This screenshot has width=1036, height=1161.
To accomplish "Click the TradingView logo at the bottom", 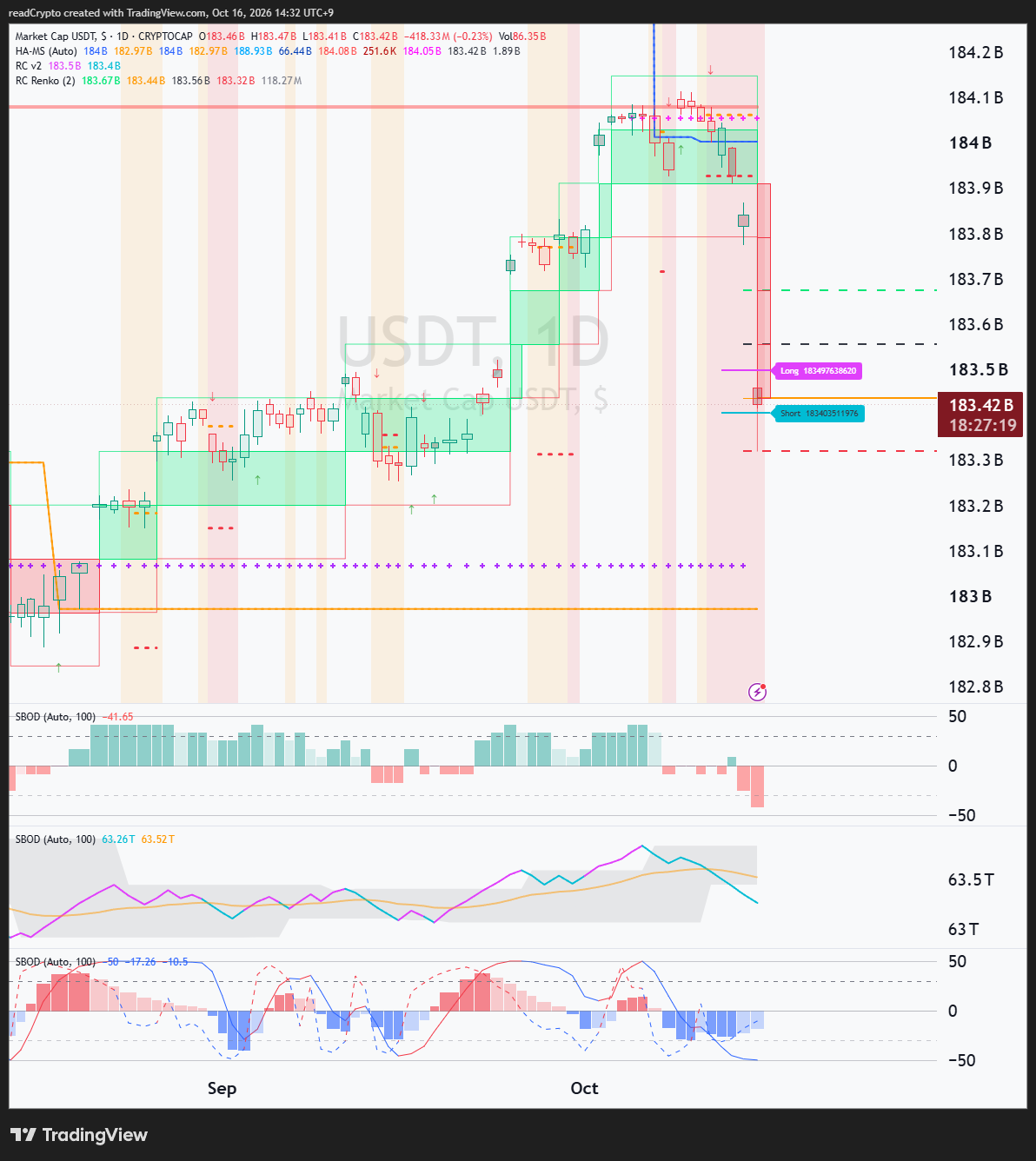I will tap(79, 1135).
